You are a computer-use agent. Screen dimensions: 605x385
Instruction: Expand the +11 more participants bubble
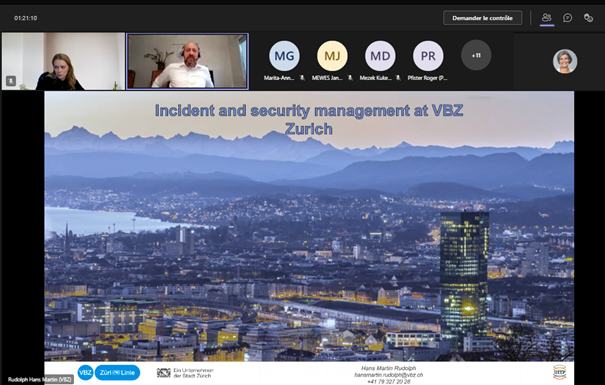(x=476, y=56)
